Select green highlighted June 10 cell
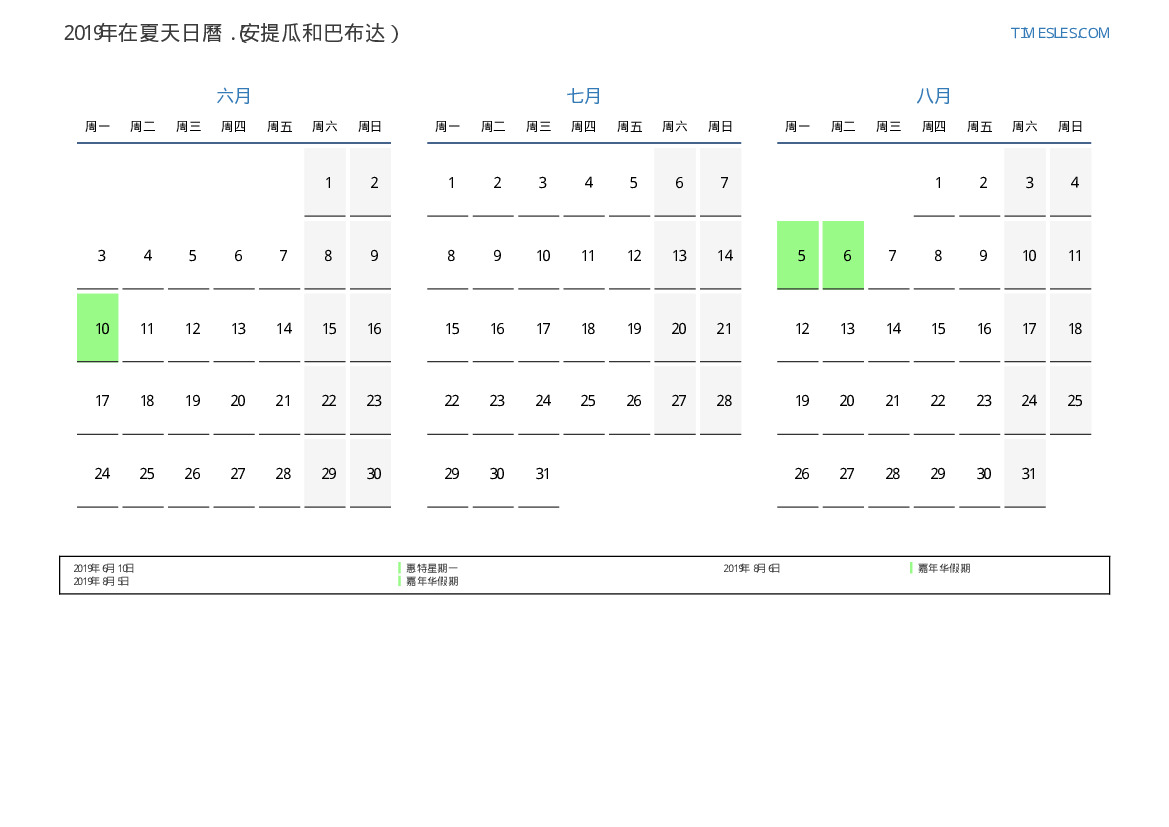This screenshot has height=827, width=1169. [98, 328]
